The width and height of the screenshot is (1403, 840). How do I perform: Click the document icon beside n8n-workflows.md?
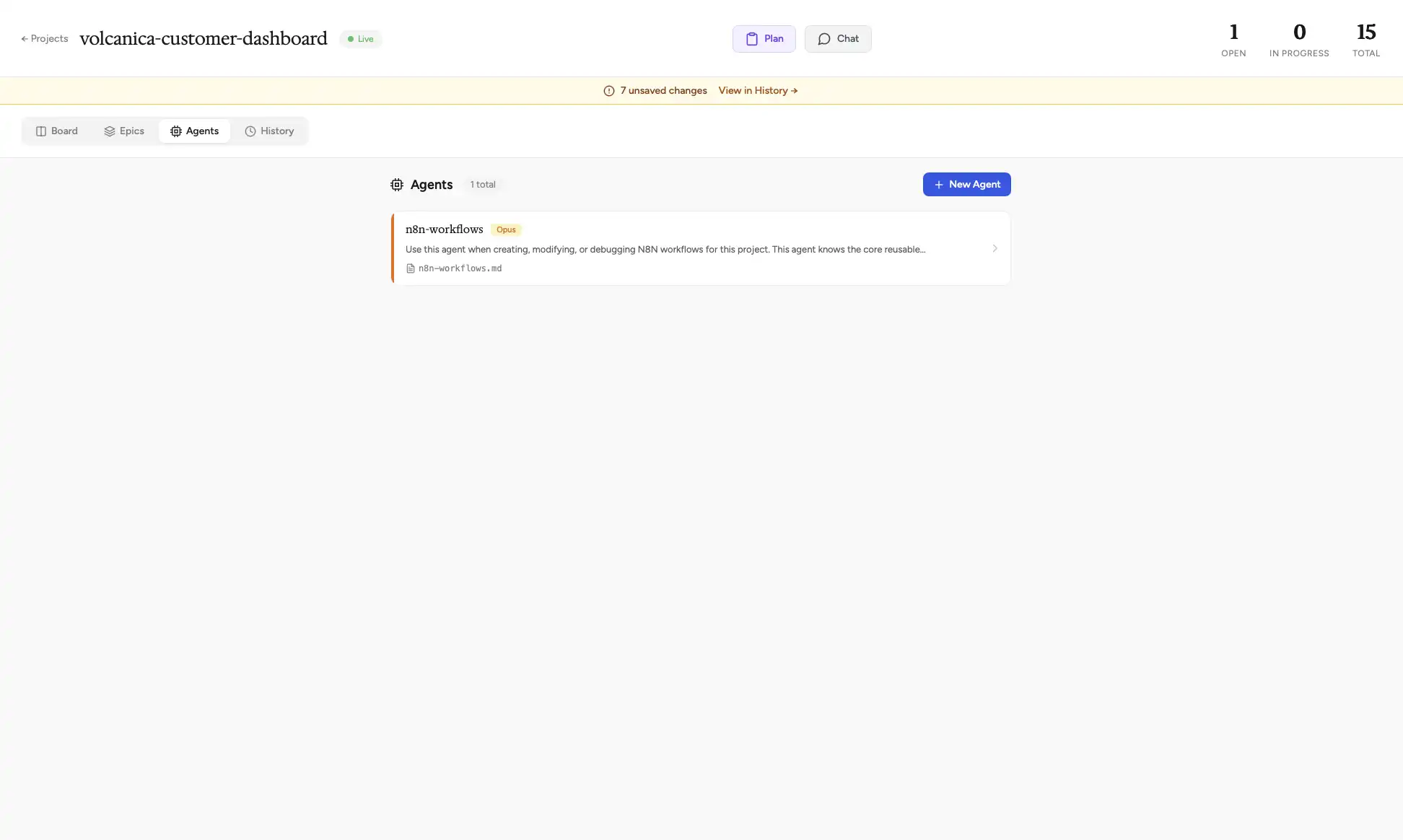click(x=410, y=268)
